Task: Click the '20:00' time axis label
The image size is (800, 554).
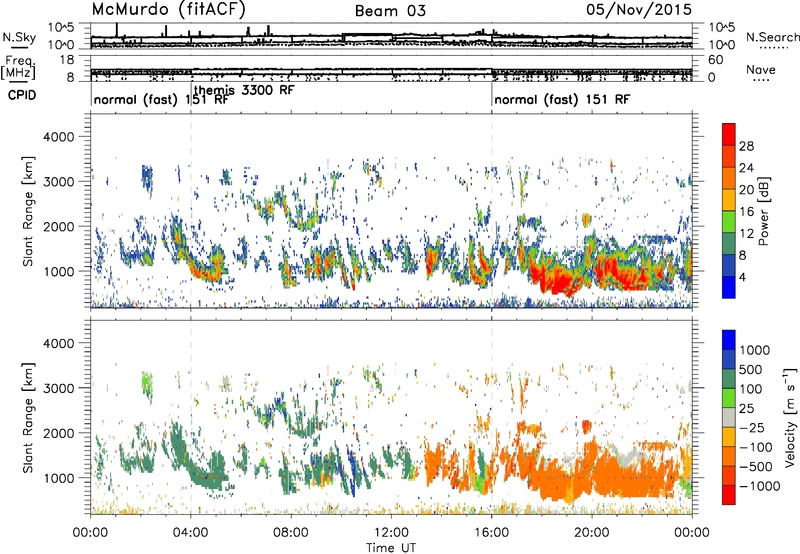Action: pos(592,533)
